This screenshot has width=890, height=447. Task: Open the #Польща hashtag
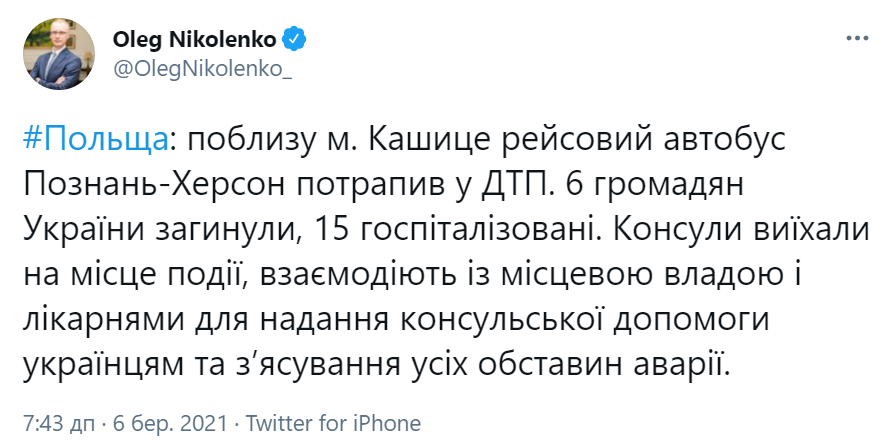coord(93,139)
